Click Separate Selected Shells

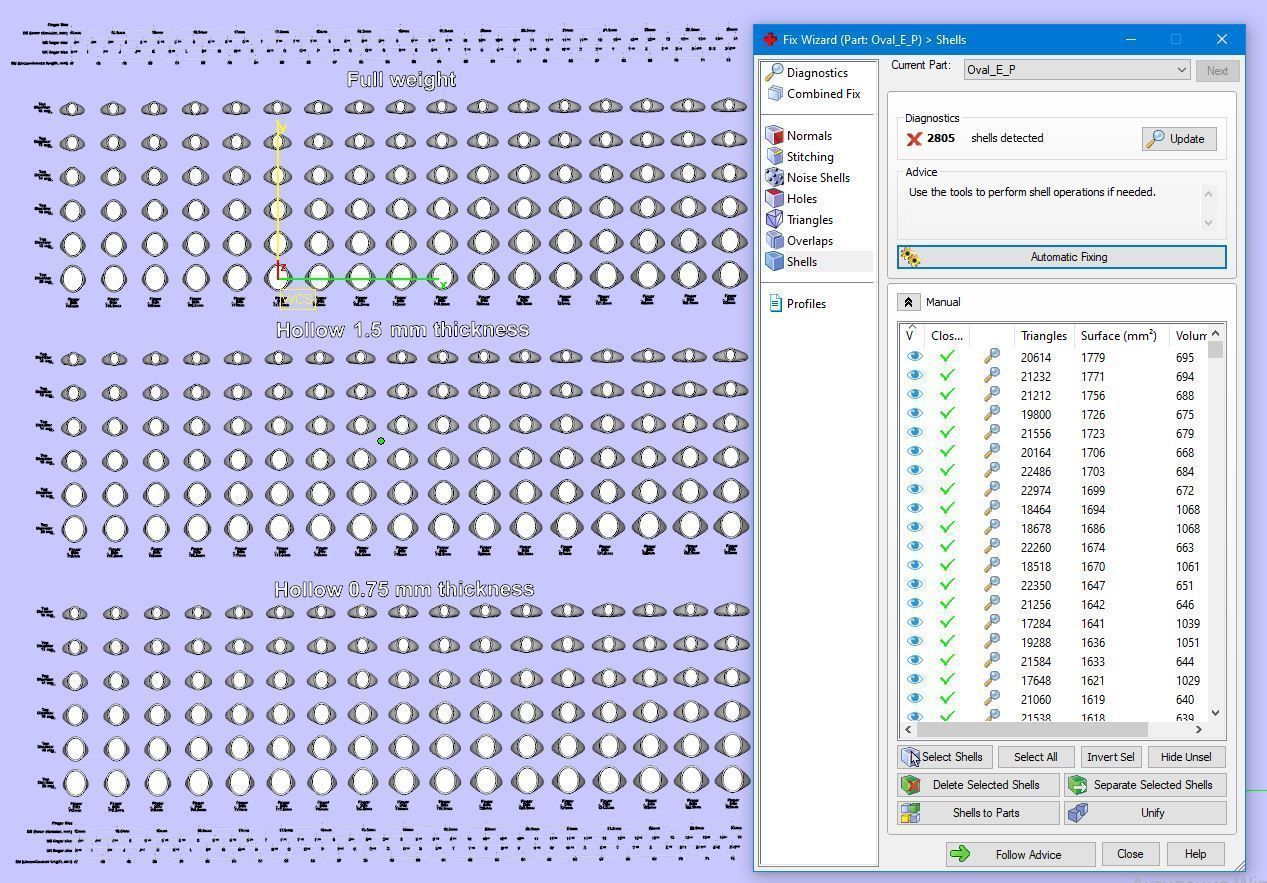click(1146, 785)
